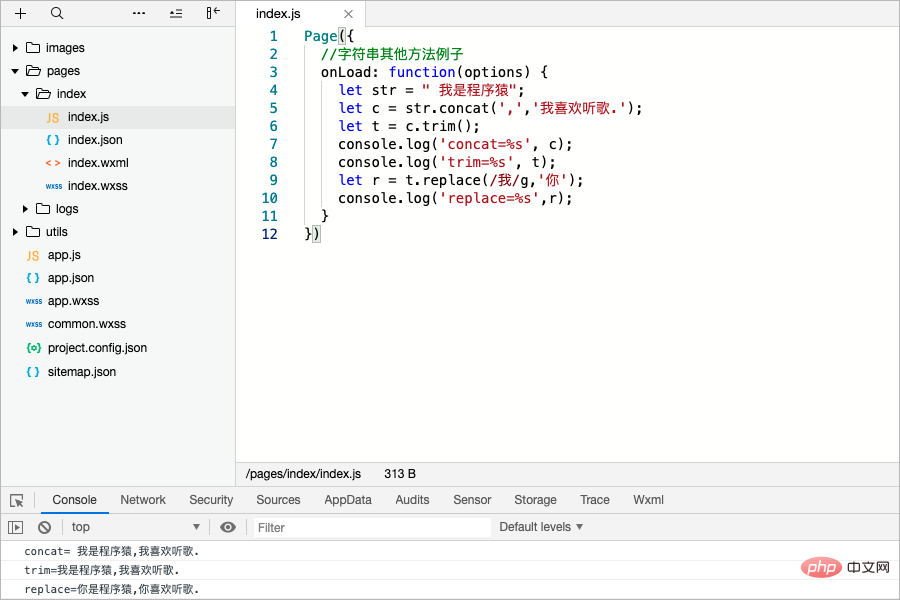This screenshot has height=600, width=900.
Task: Click the collapse-all folders icon
Action: coord(176,13)
